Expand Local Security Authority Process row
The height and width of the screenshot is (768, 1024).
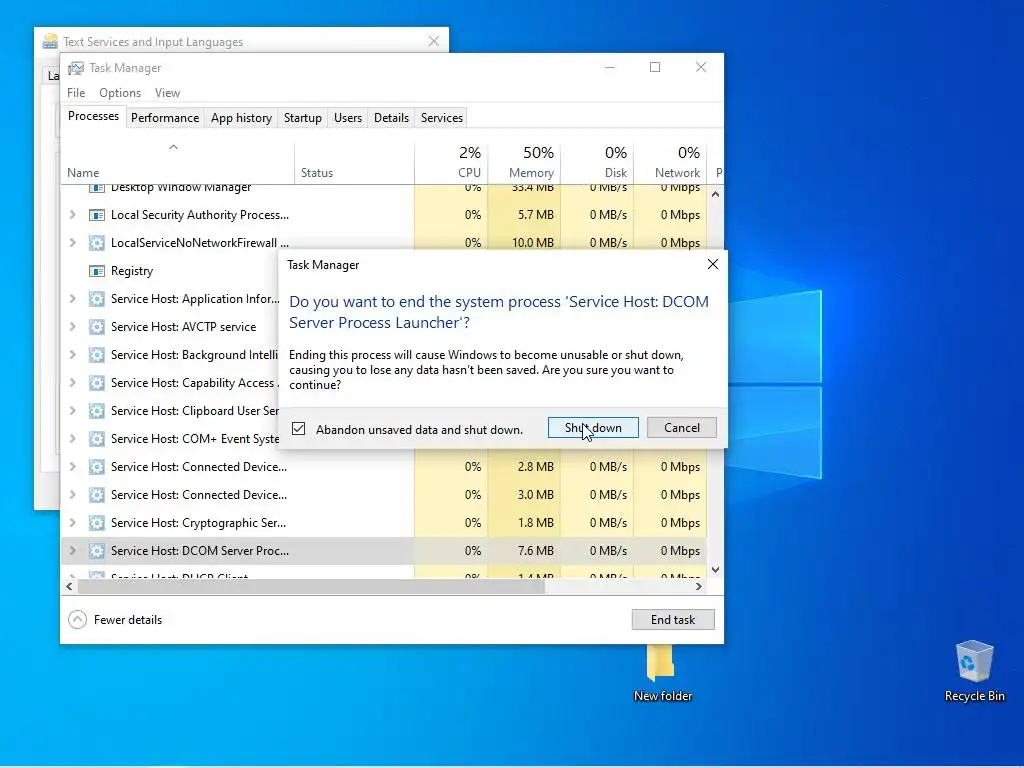click(x=72, y=215)
